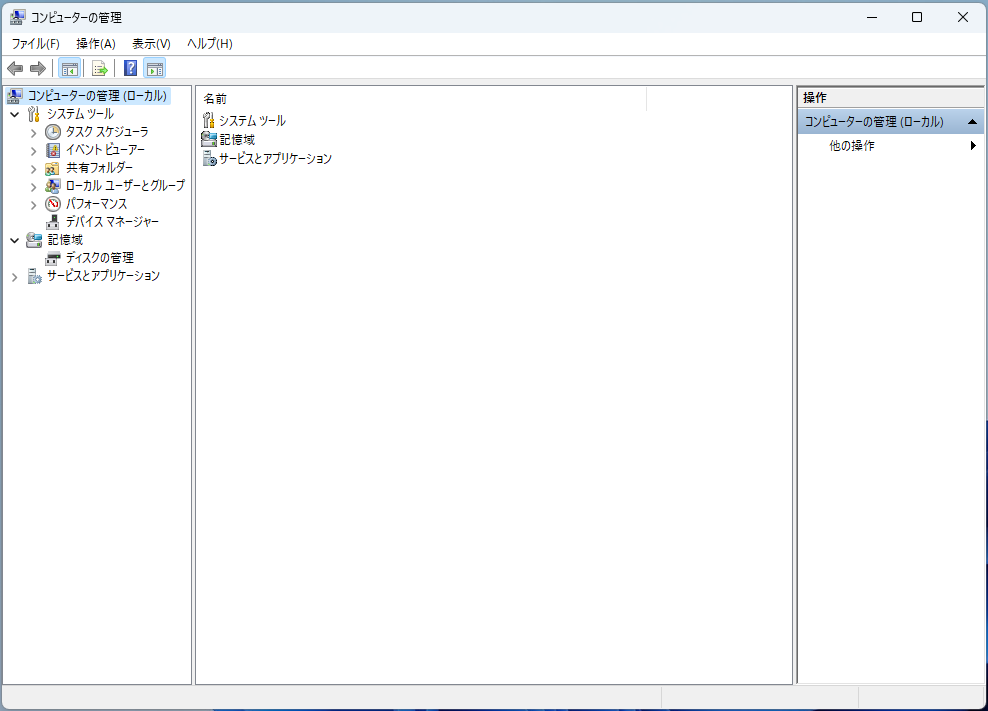Click the 共有フォルダー icon
988x711 pixels.
click(x=53, y=168)
